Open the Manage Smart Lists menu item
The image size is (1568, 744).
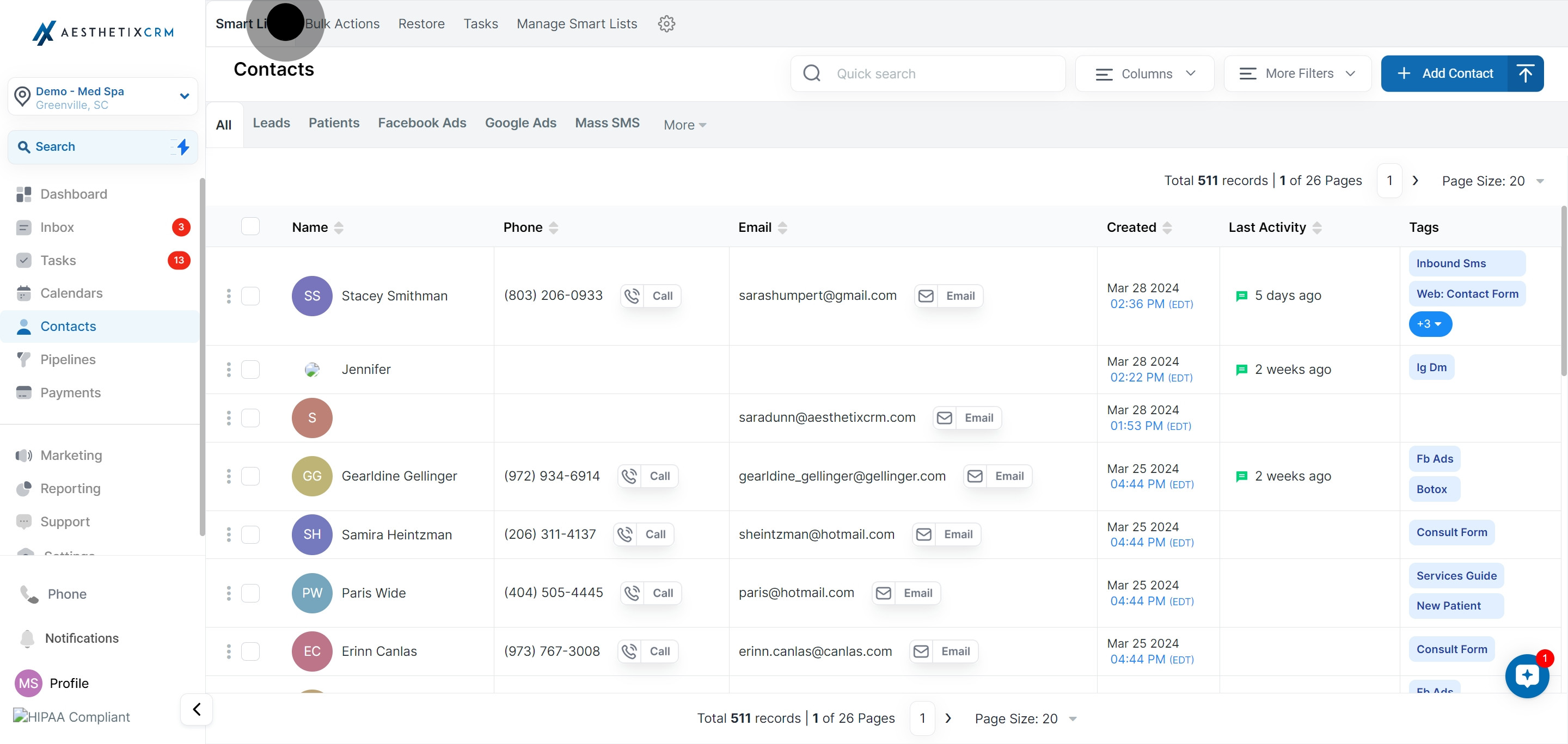[577, 24]
